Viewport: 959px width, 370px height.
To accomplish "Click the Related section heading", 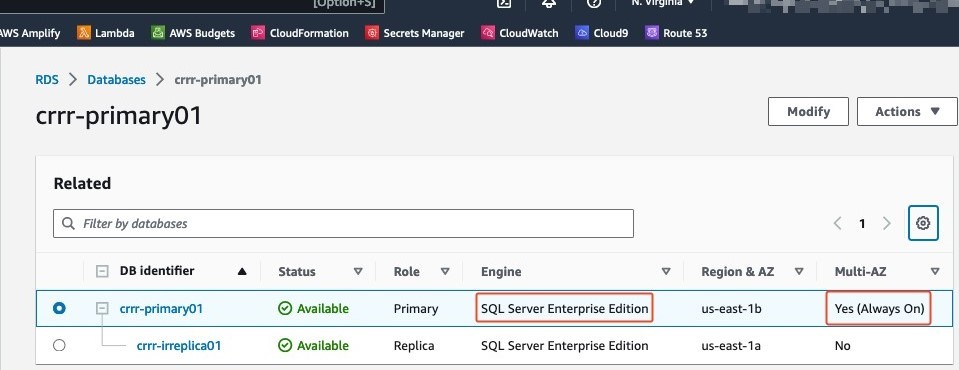I will click(x=83, y=183).
